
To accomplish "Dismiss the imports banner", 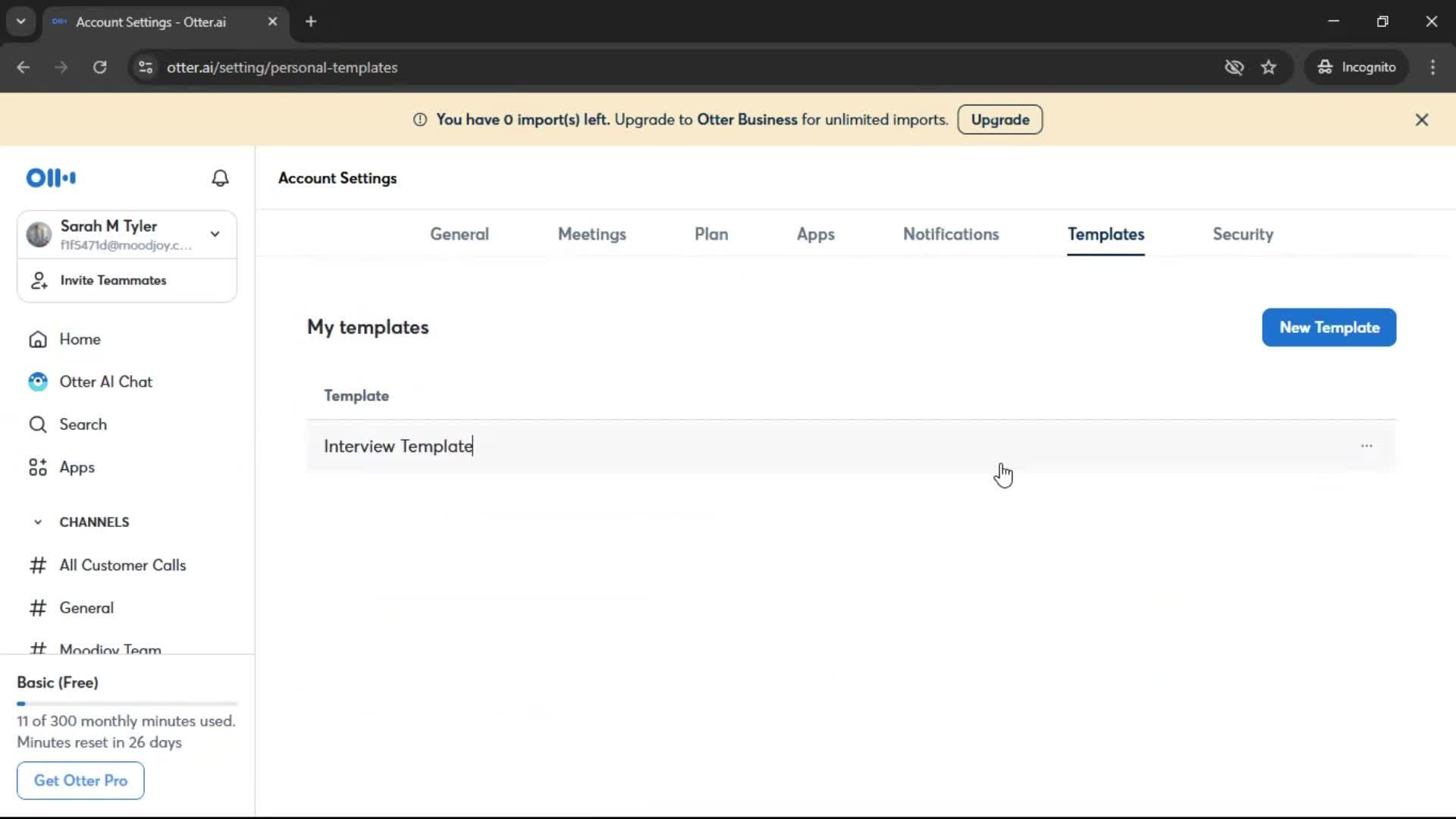I will tap(1422, 120).
